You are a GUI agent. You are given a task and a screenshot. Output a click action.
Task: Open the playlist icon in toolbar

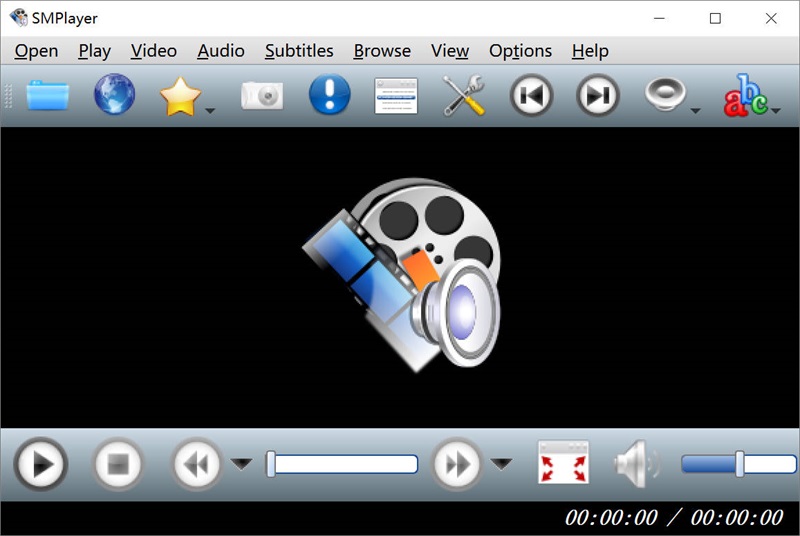[x=396, y=96]
